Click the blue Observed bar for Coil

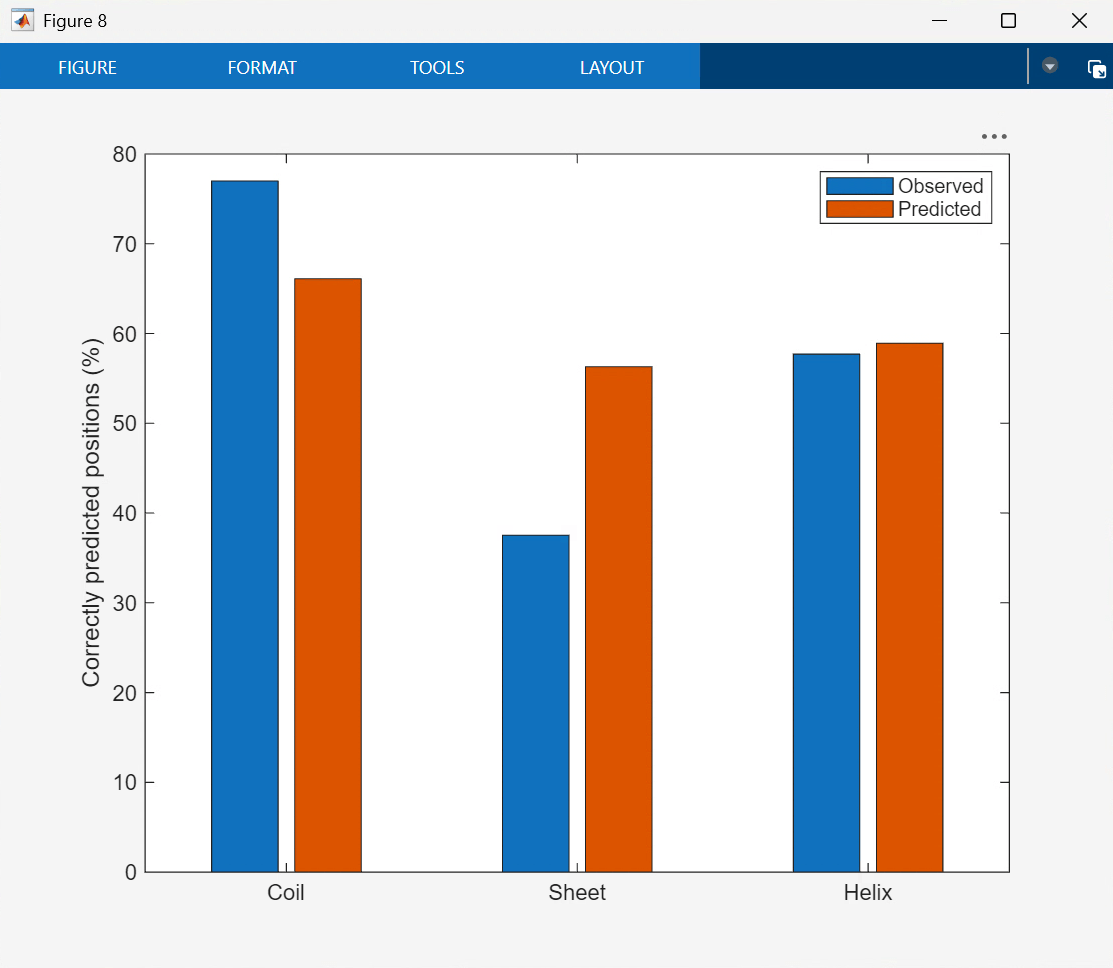(x=244, y=525)
